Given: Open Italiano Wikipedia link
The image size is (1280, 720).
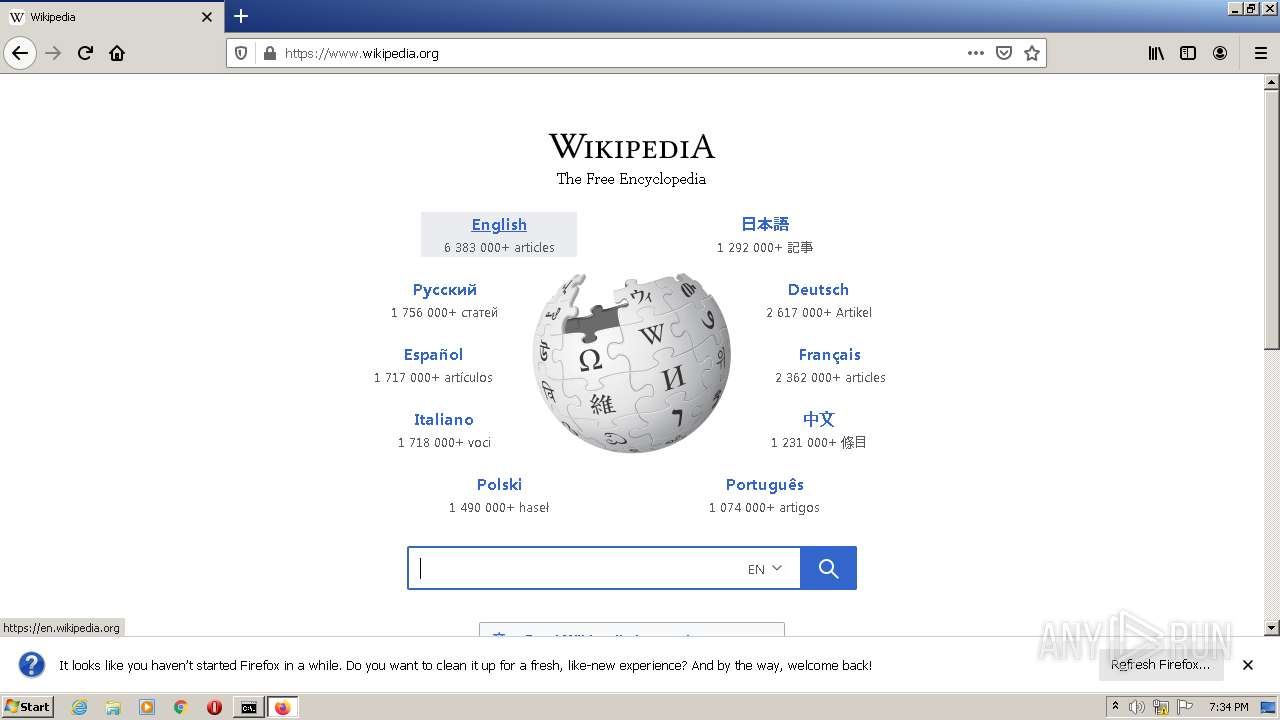Looking at the screenshot, I should point(444,420).
